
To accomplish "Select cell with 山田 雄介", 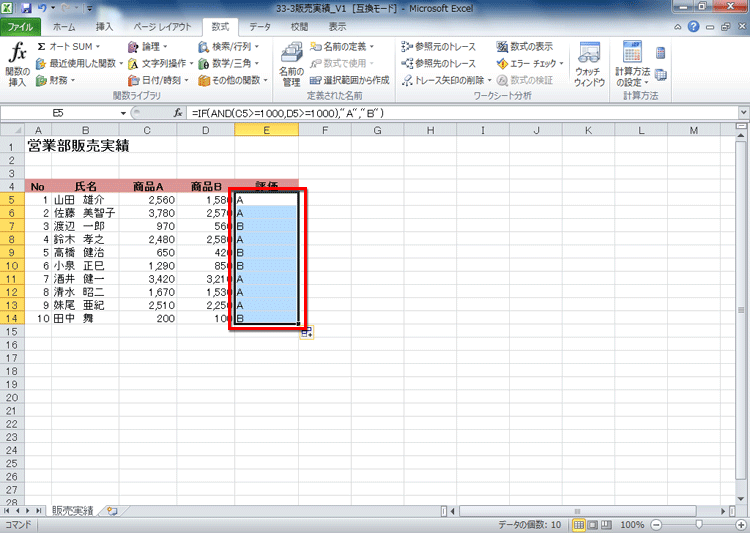I will [85, 200].
